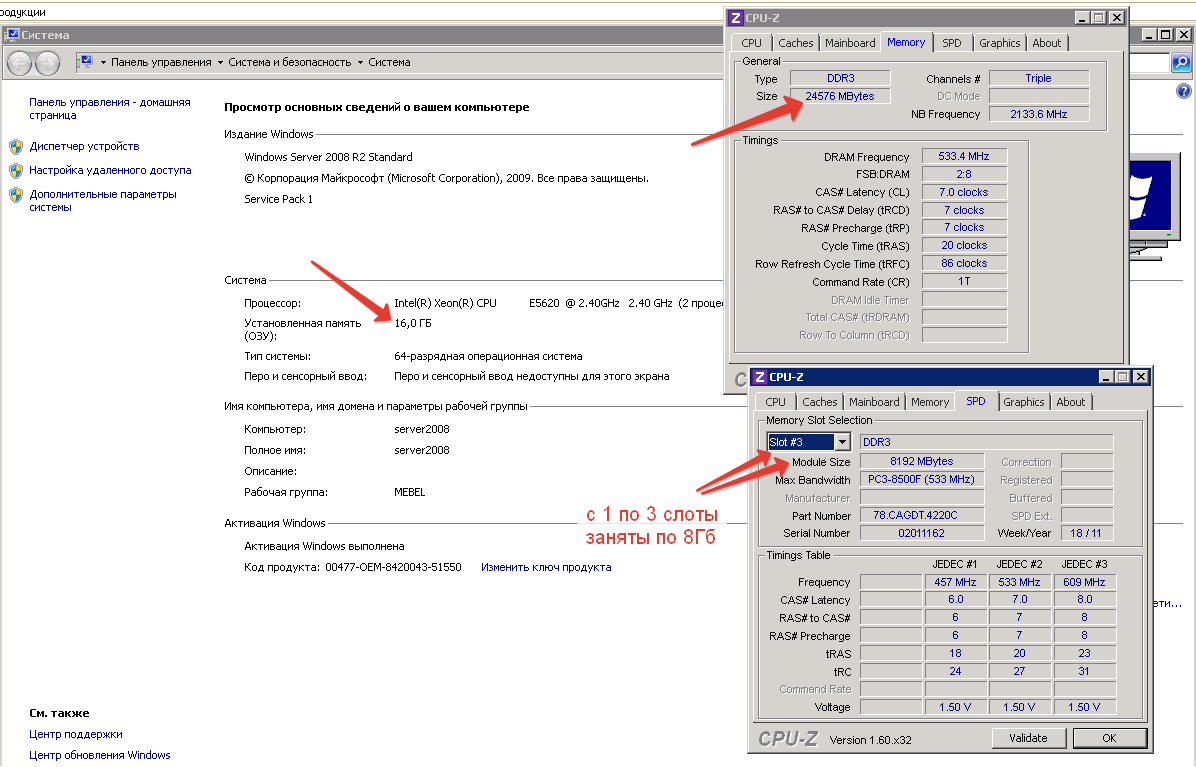The width and height of the screenshot is (1196, 767).
Task: Click the JEDEC #2 frequency value 533 MHz
Action: [x=1020, y=582]
